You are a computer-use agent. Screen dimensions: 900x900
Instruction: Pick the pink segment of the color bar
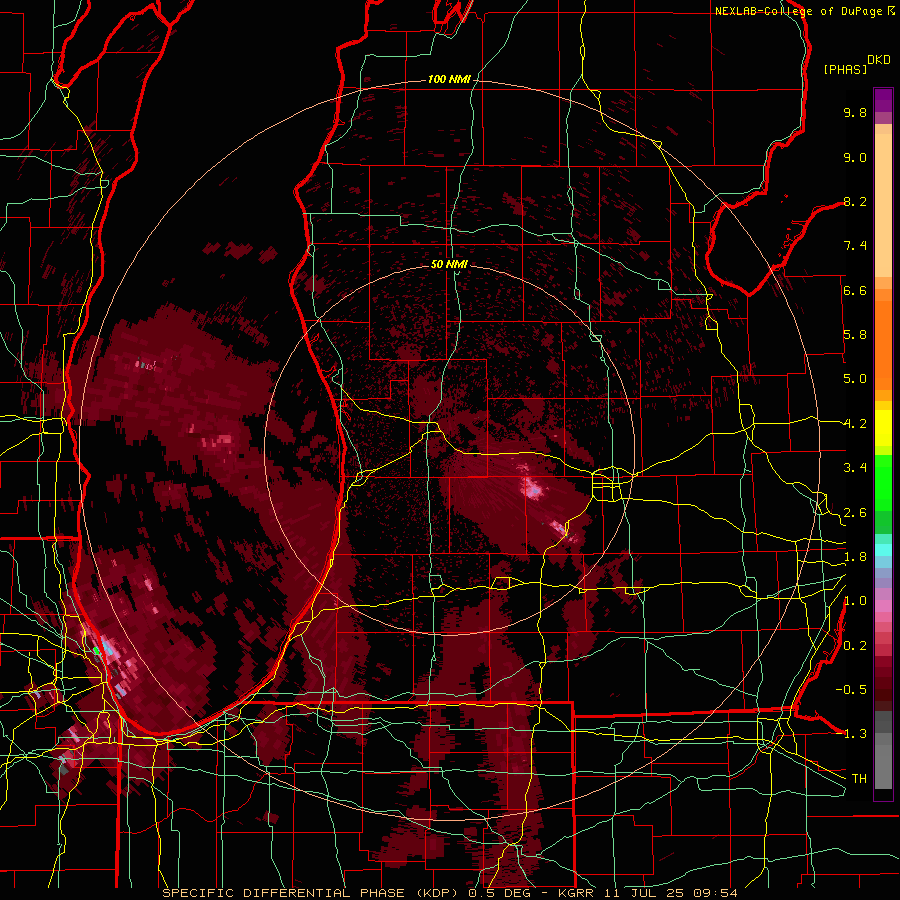coord(883,606)
